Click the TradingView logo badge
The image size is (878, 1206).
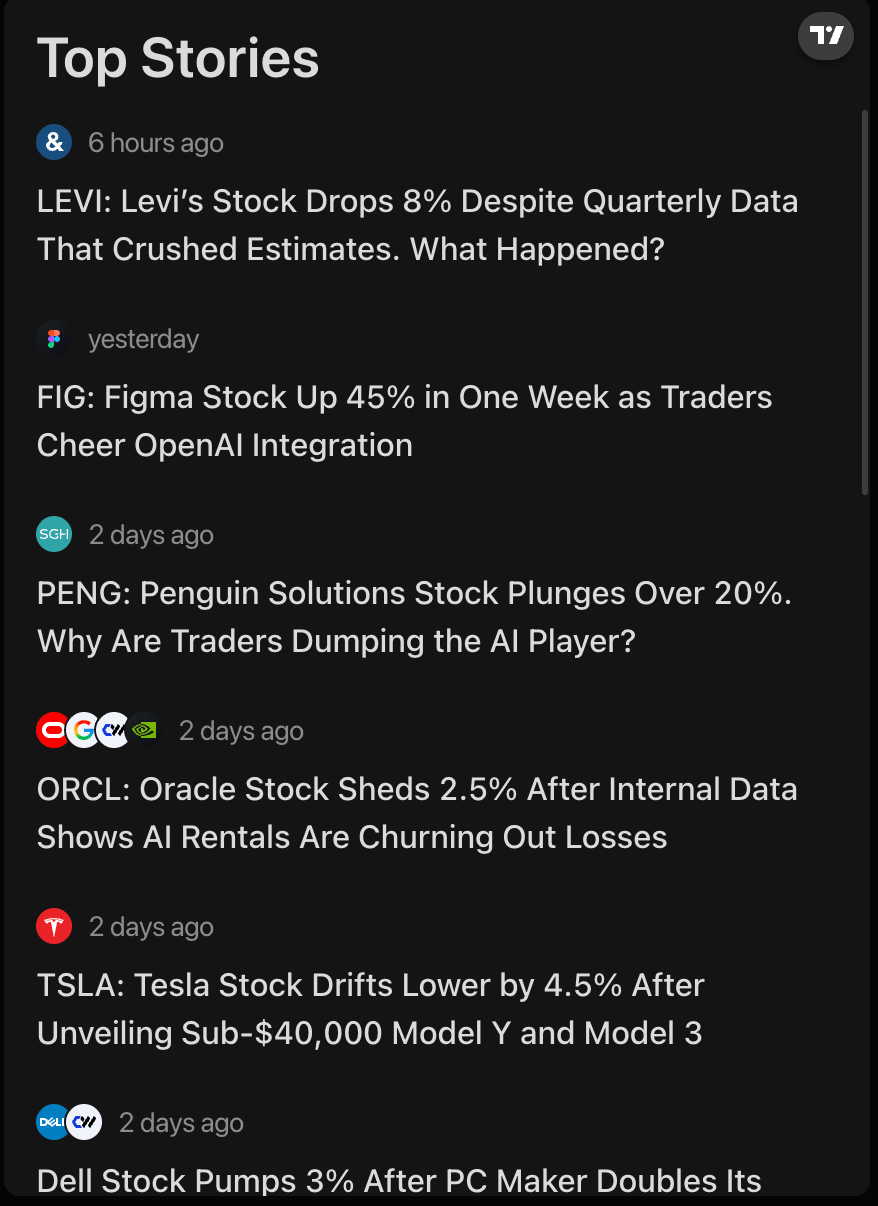pyautogui.click(x=825, y=37)
